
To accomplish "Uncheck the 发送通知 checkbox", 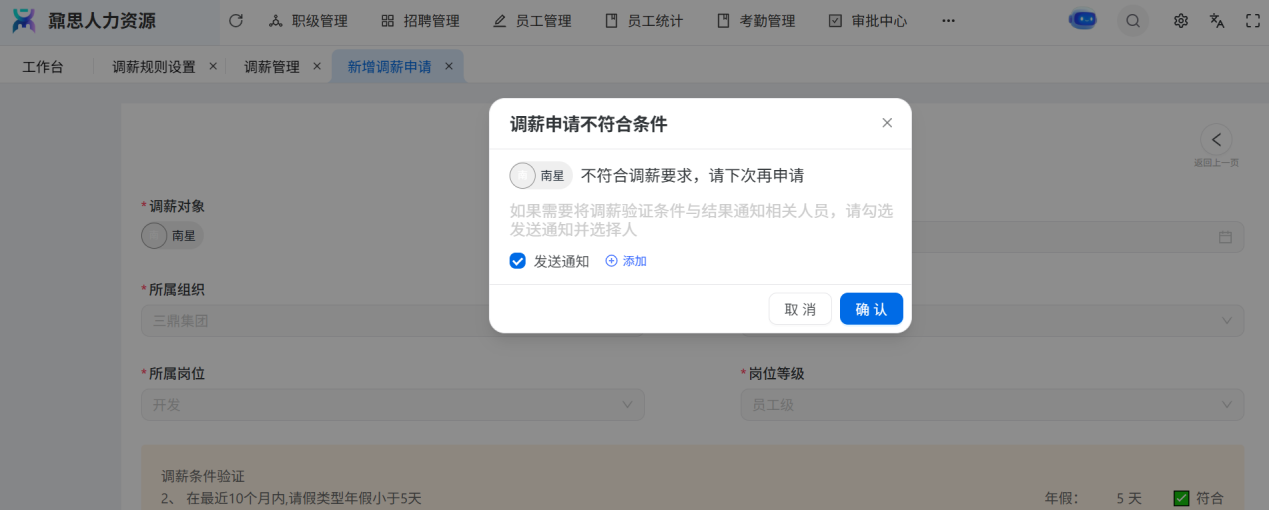I will tap(517, 261).
